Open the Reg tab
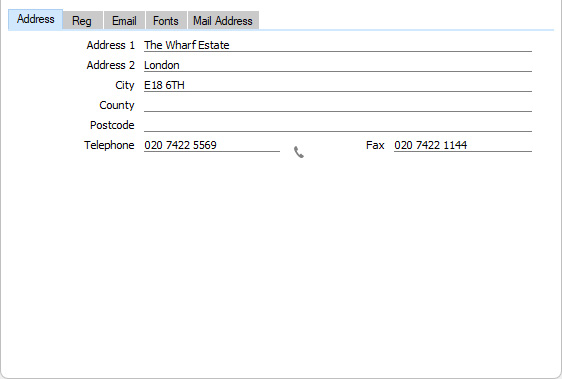Viewport: 562px width, 379px height. click(82, 20)
